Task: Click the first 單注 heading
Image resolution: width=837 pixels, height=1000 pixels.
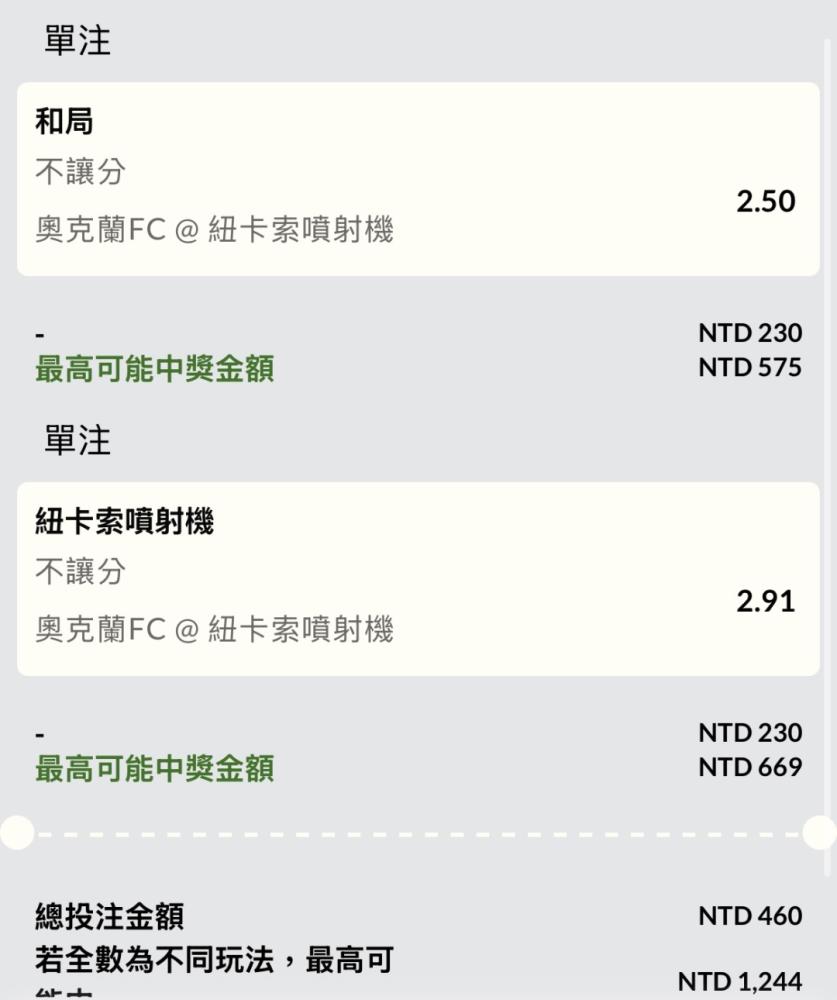Action: click(77, 40)
